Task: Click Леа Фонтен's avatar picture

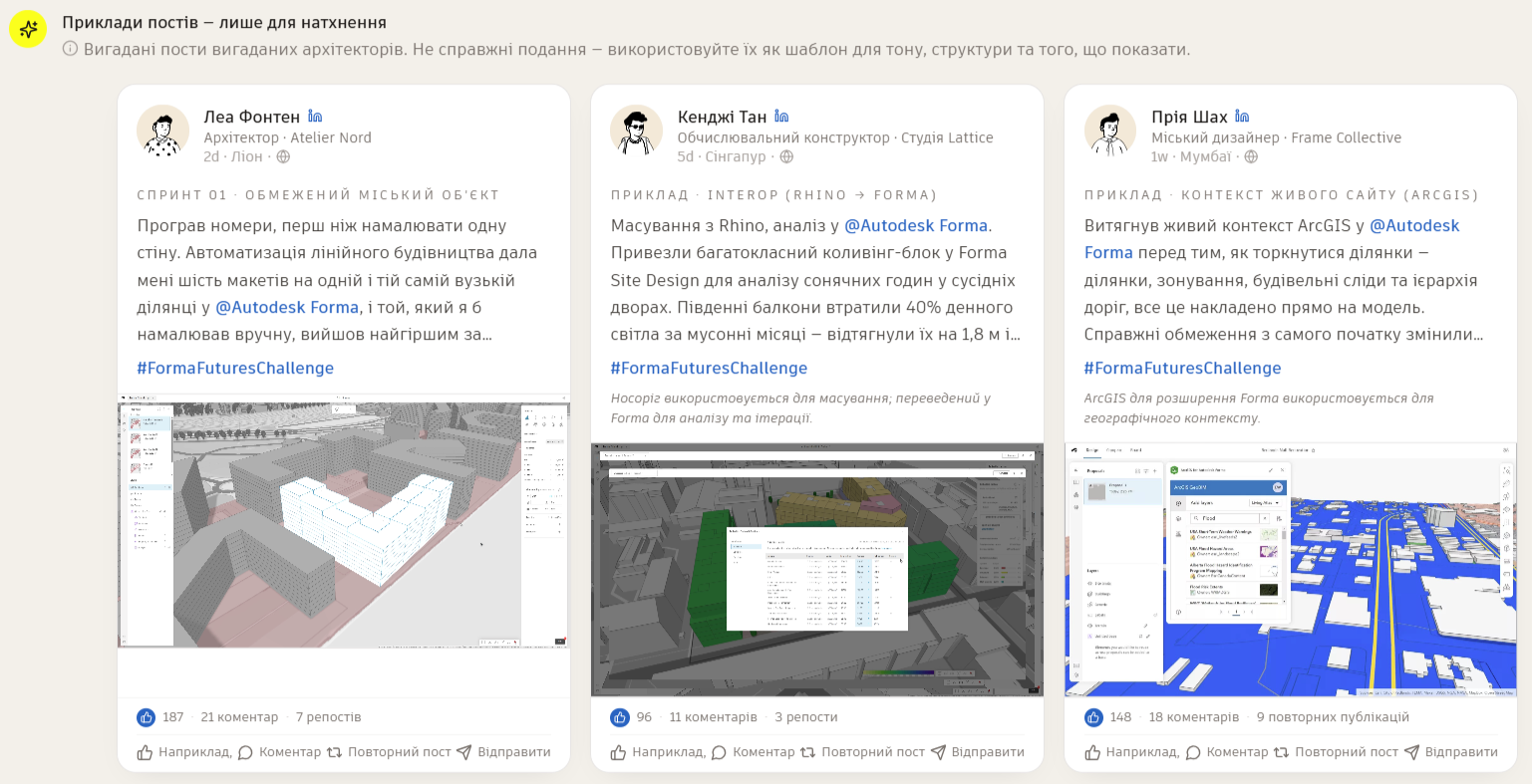Action: [162, 131]
